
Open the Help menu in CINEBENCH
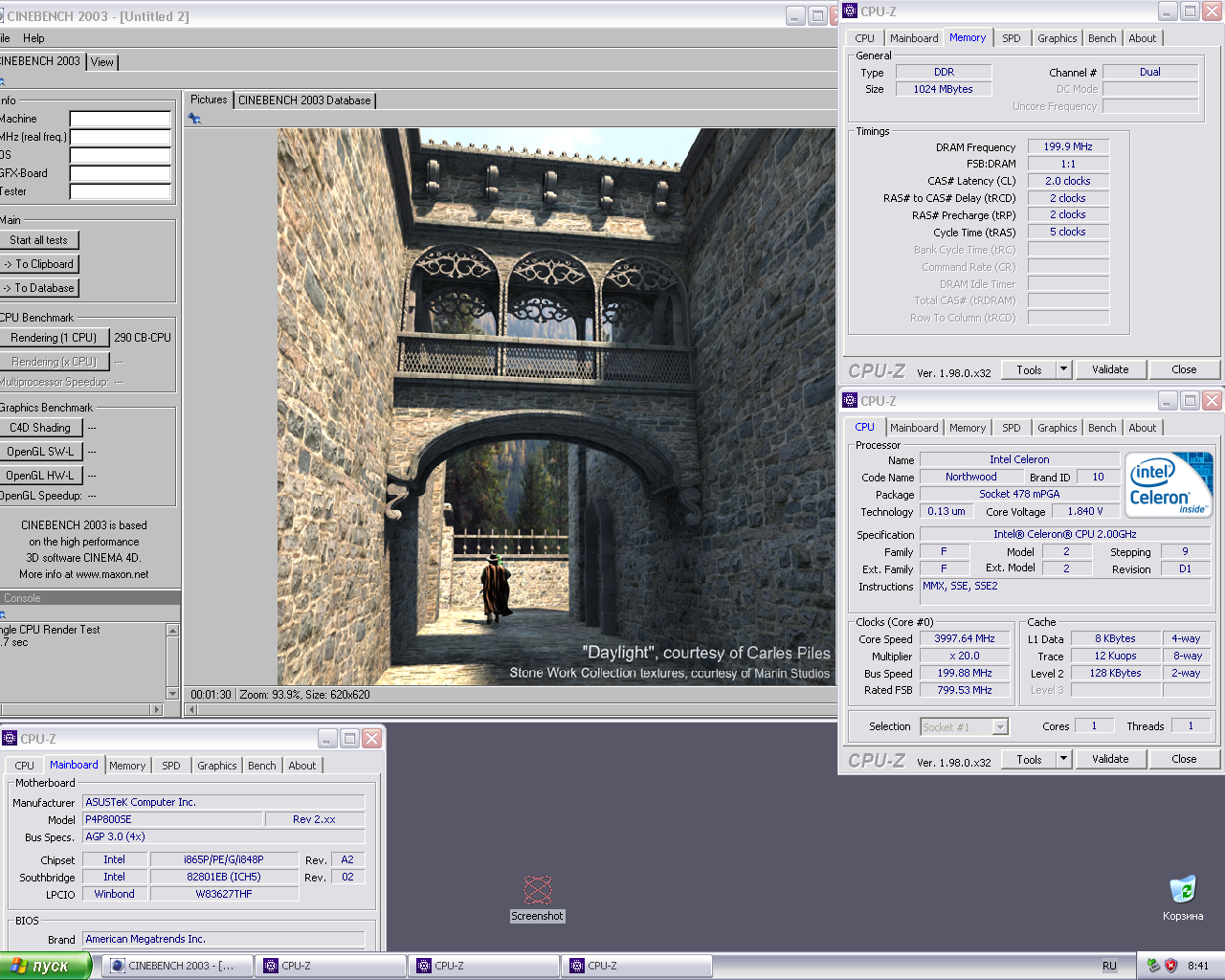33,38
